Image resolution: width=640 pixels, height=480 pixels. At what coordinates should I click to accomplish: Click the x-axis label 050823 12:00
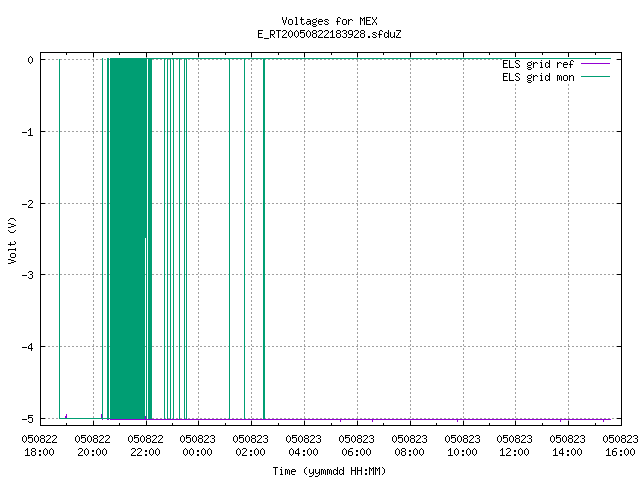tap(515, 446)
